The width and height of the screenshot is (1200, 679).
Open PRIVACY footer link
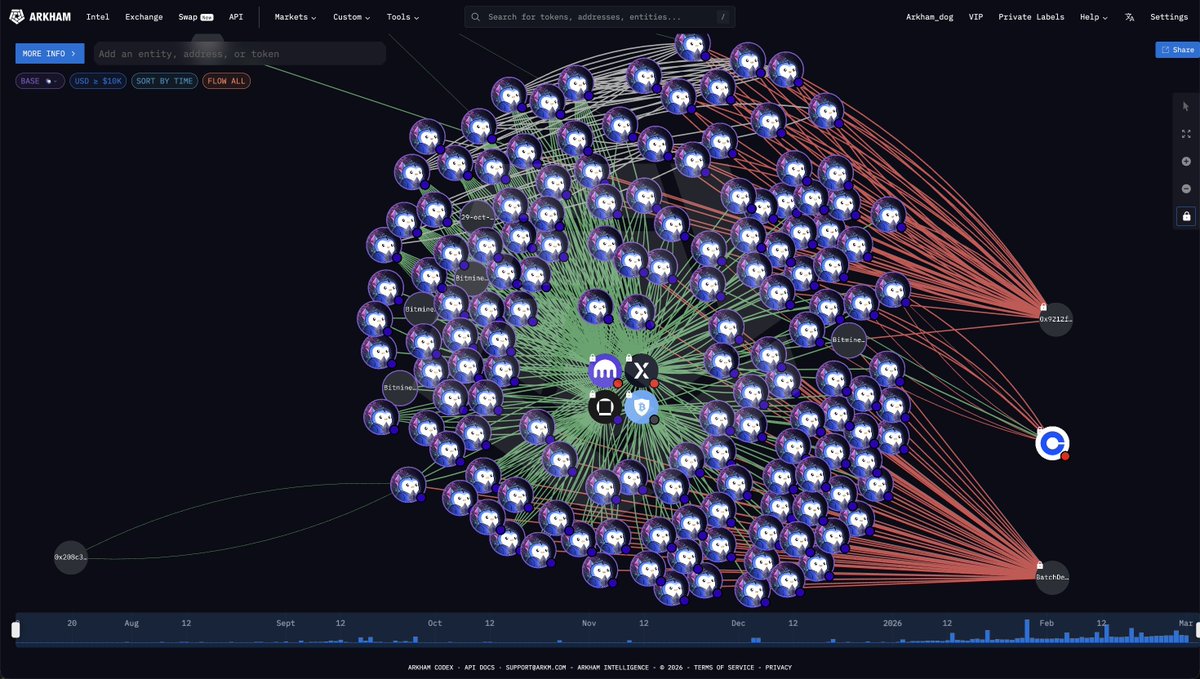point(777,667)
